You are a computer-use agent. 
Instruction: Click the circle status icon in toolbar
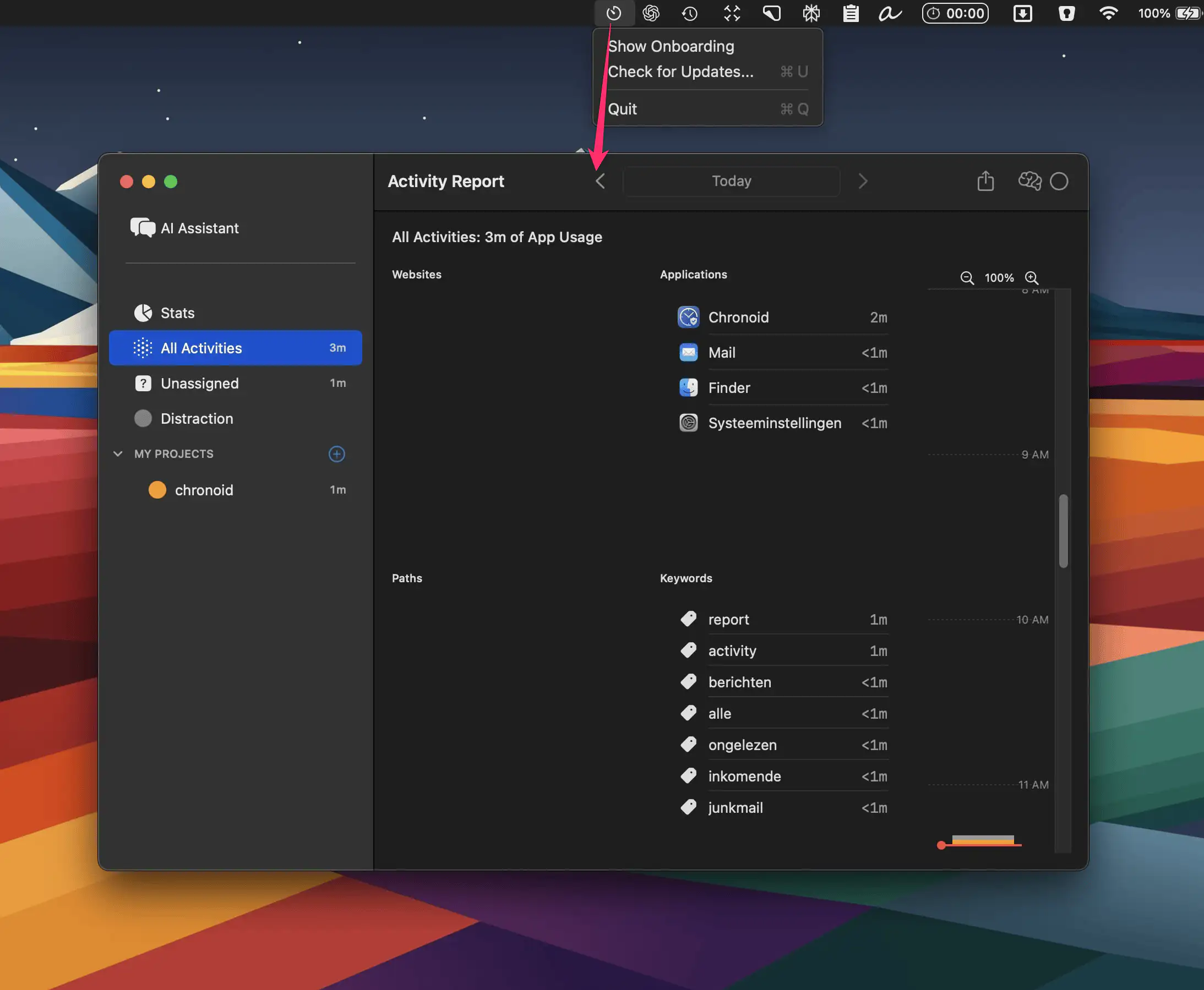click(1059, 182)
